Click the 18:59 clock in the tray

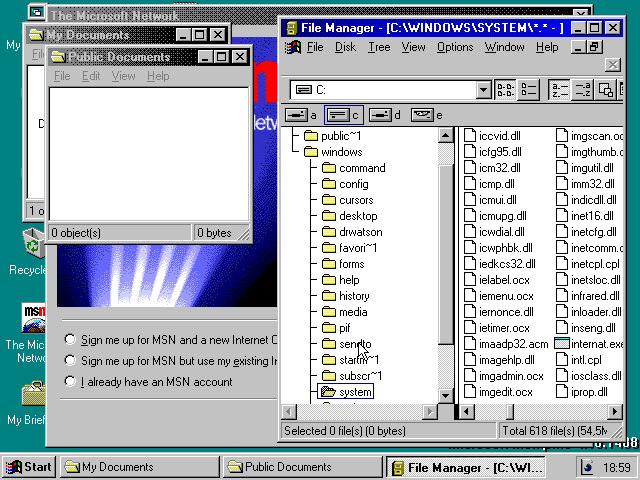click(617, 467)
